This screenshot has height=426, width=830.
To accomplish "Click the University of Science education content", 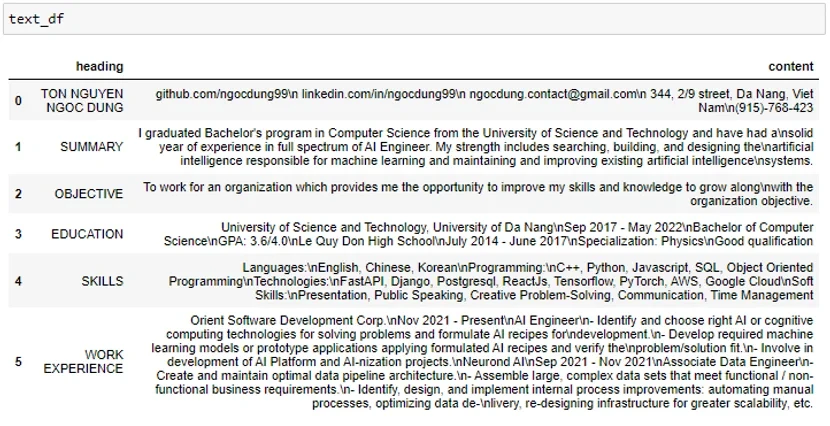I will click(x=488, y=234).
